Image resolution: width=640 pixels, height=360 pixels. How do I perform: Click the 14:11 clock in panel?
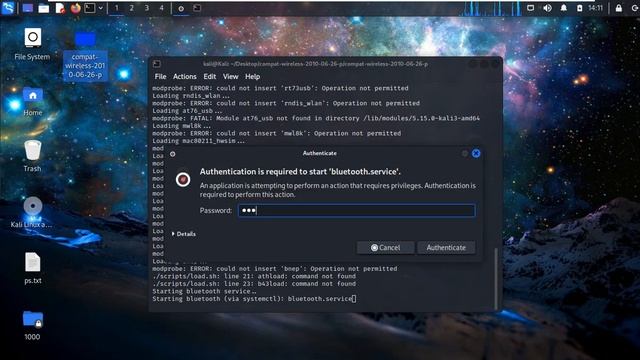point(596,8)
